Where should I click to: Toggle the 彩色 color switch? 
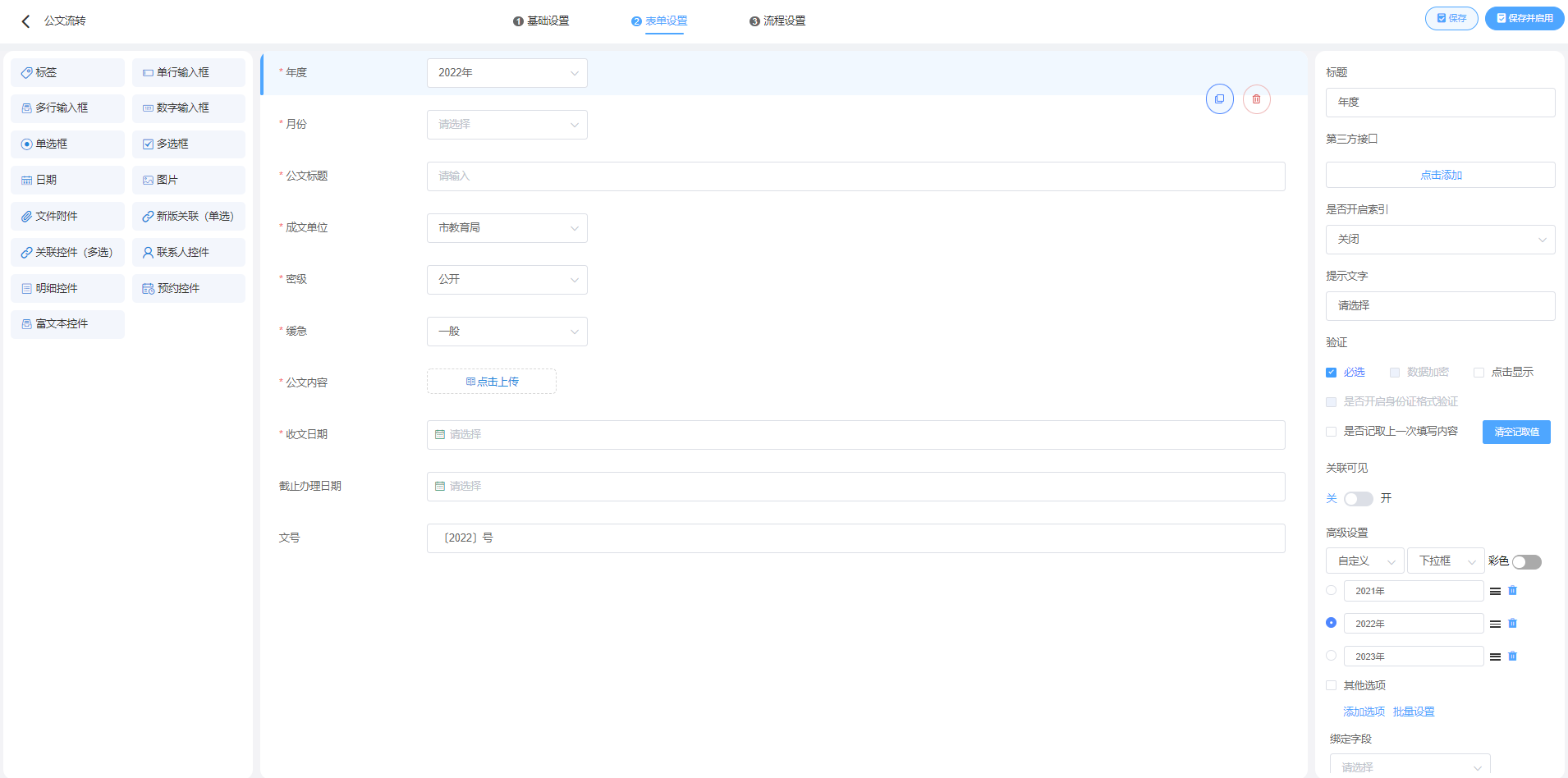point(1526,562)
